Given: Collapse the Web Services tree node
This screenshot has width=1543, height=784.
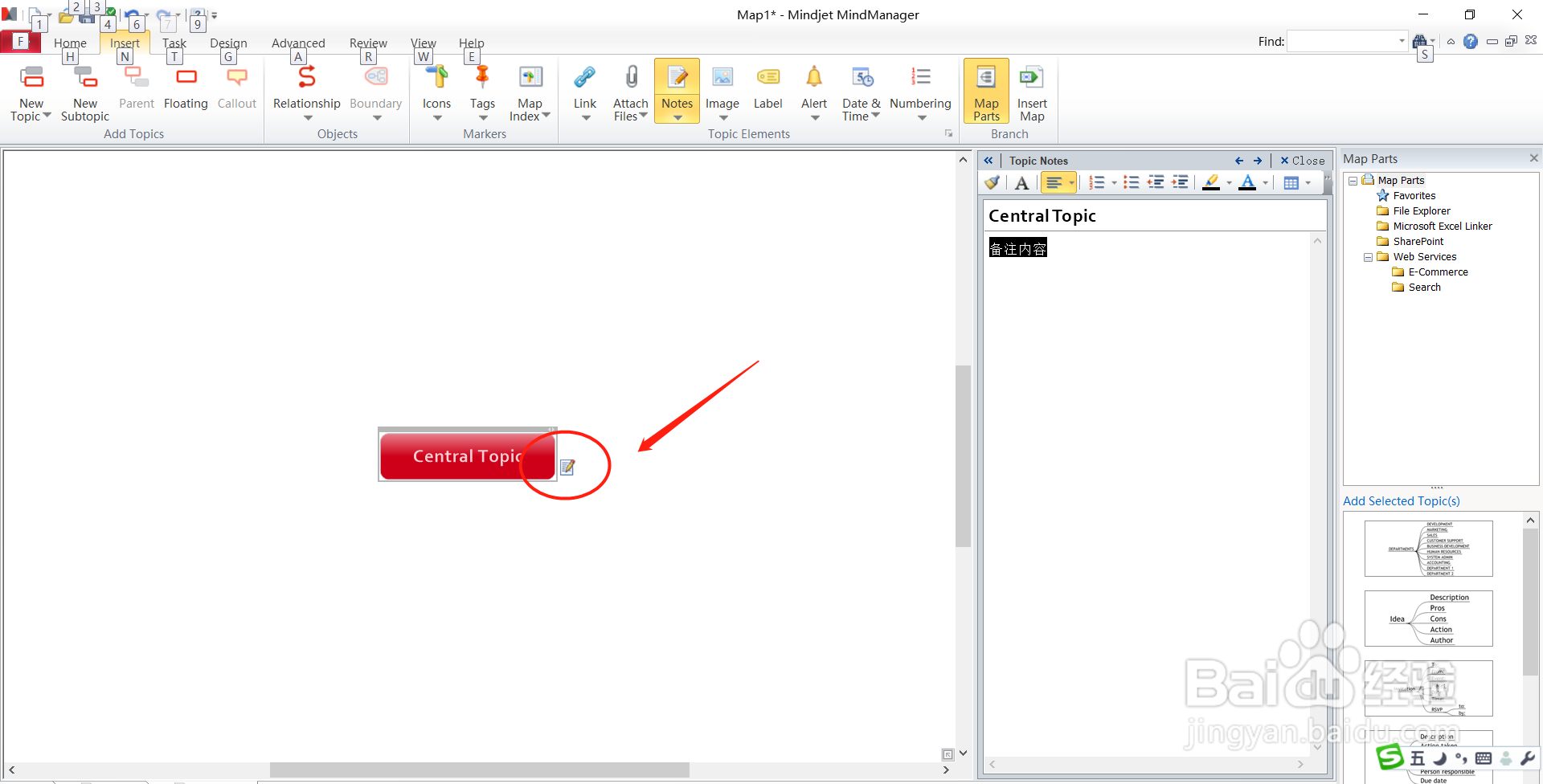Looking at the screenshot, I should [x=1369, y=257].
